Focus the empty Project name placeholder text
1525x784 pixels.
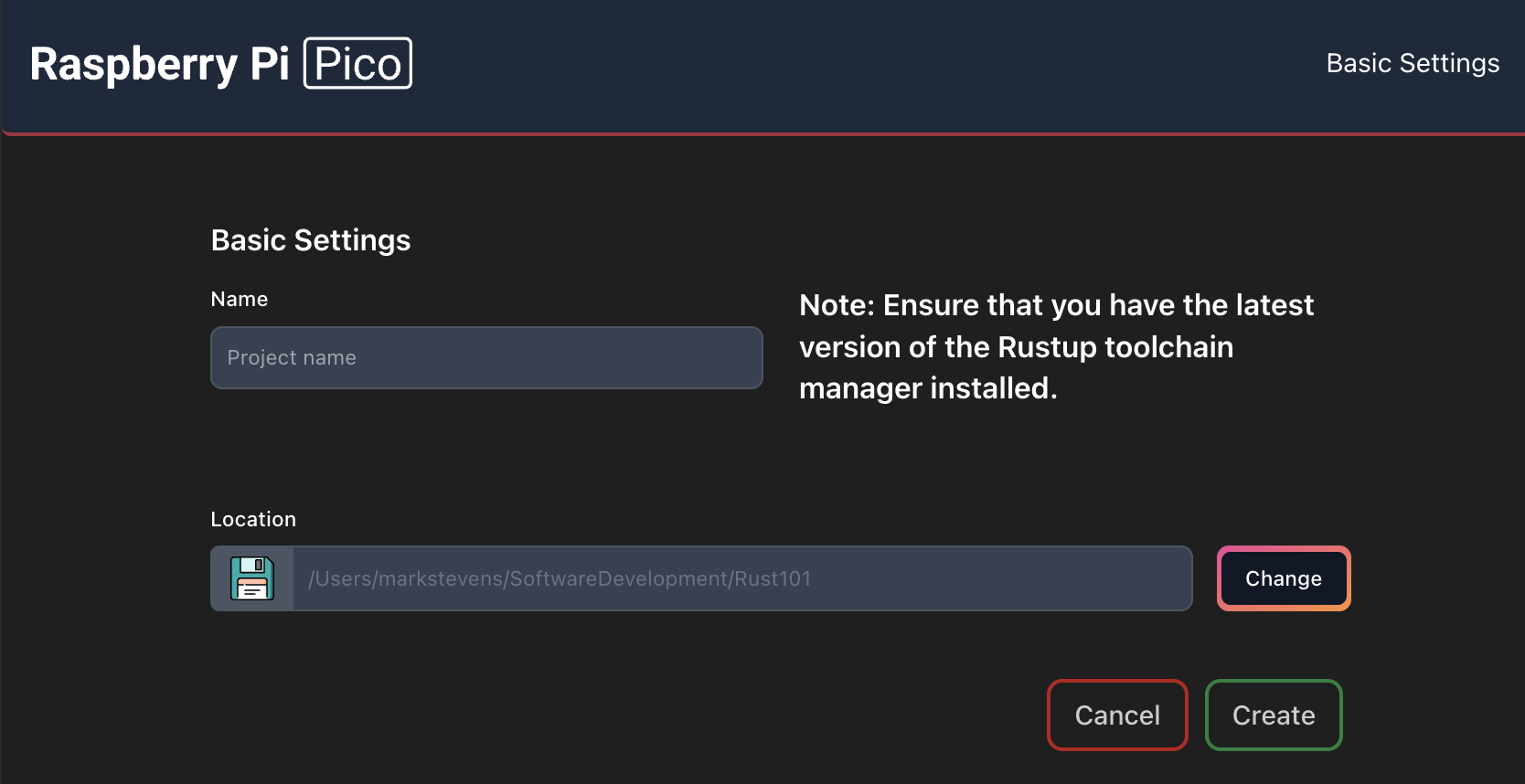pos(293,357)
